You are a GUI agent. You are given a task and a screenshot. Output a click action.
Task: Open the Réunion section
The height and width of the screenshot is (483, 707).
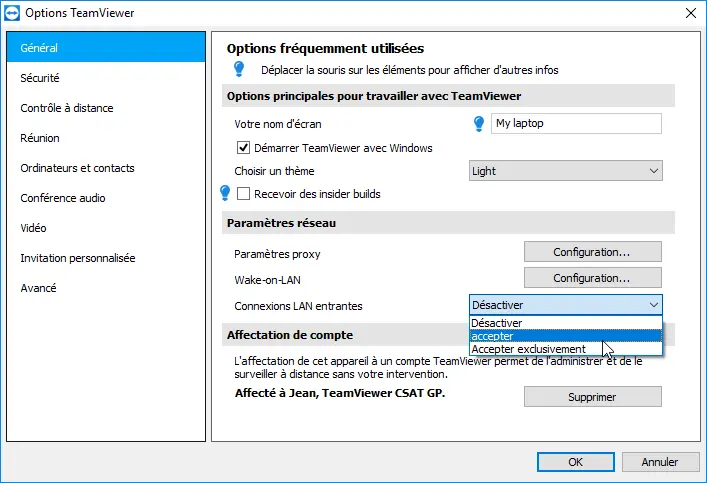pos(106,138)
